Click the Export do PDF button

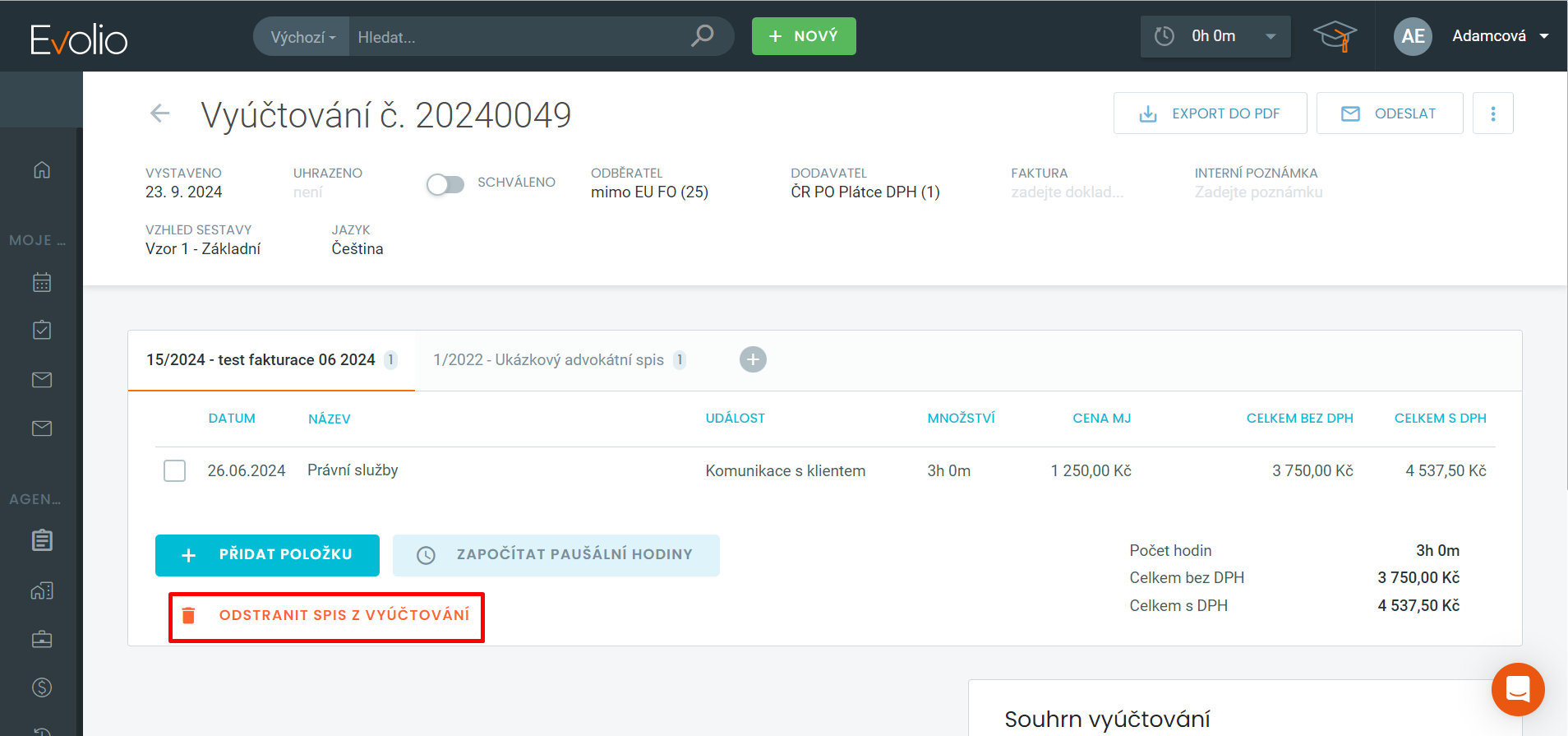1210,113
